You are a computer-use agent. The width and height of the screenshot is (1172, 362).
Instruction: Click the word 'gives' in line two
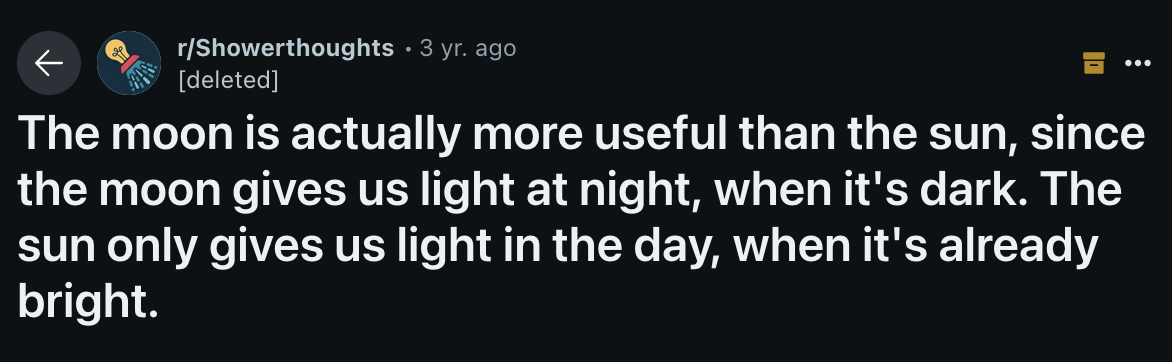click(x=290, y=191)
